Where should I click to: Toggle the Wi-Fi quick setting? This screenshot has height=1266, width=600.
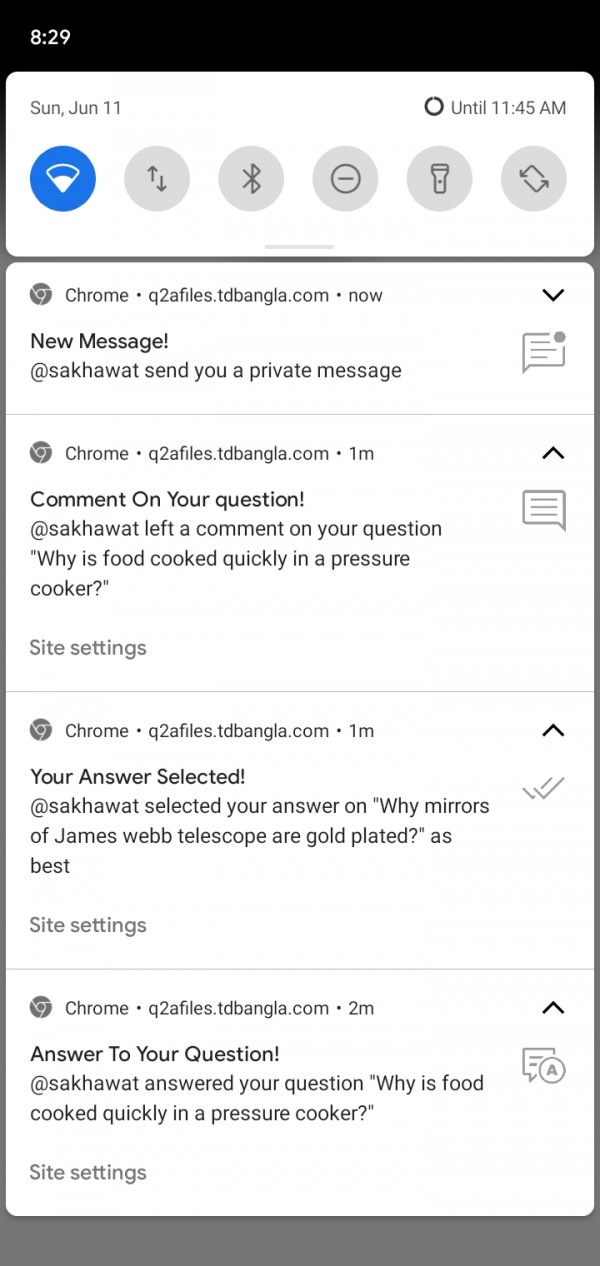pyautogui.click(x=63, y=179)
